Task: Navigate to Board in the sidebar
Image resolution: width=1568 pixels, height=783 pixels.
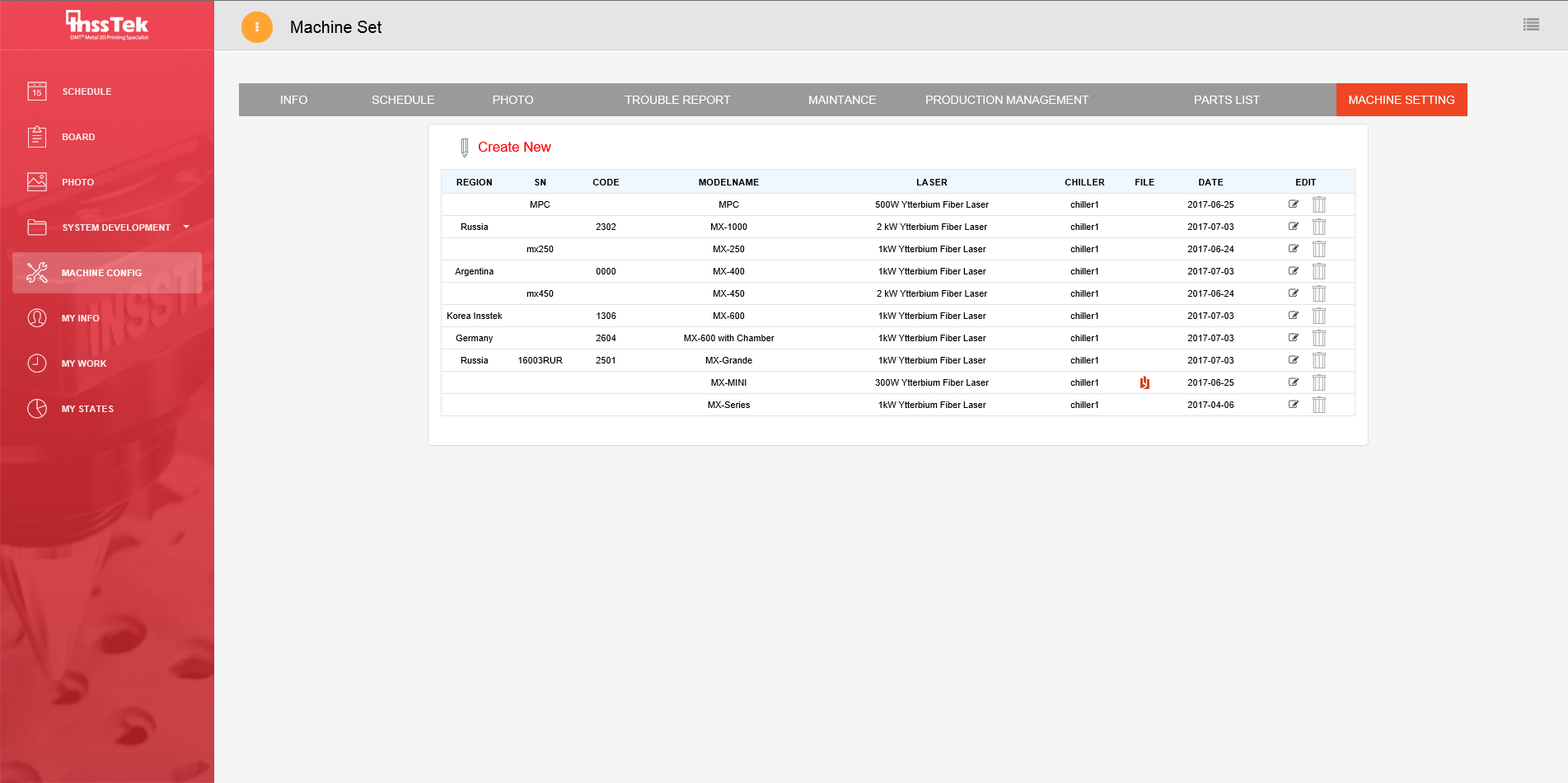Action: pyautogui.click(x=78, y=137)
